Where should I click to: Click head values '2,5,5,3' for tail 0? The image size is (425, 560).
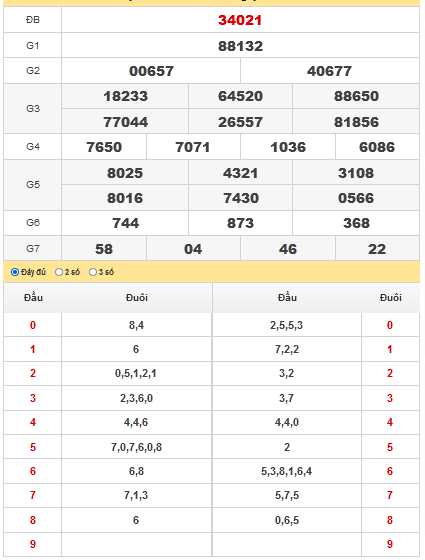click(x=286, y=325)
